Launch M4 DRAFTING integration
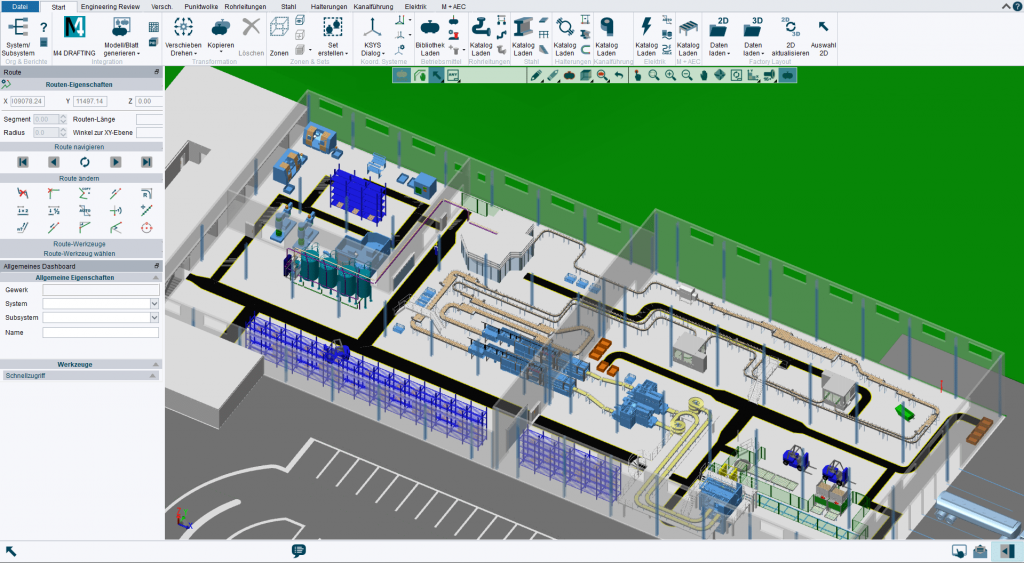The height and width of the screenshot is (563, 1024). [74, 37]
